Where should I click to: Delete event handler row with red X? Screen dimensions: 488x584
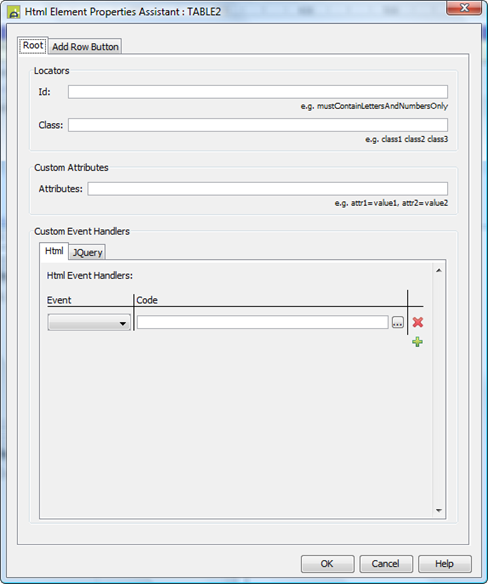click(x=418, y=322)
